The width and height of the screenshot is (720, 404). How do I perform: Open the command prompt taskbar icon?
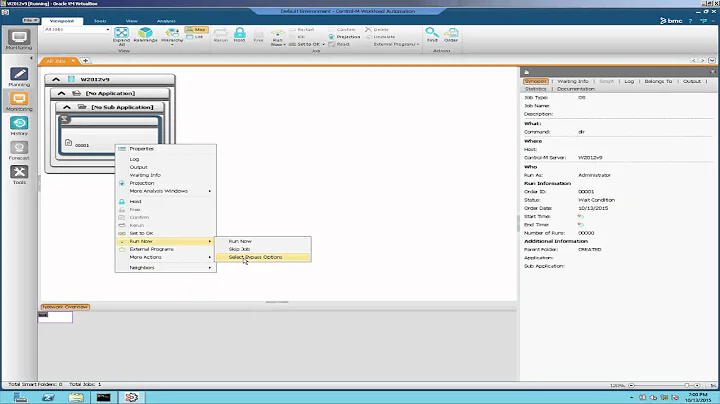point(104,397)
